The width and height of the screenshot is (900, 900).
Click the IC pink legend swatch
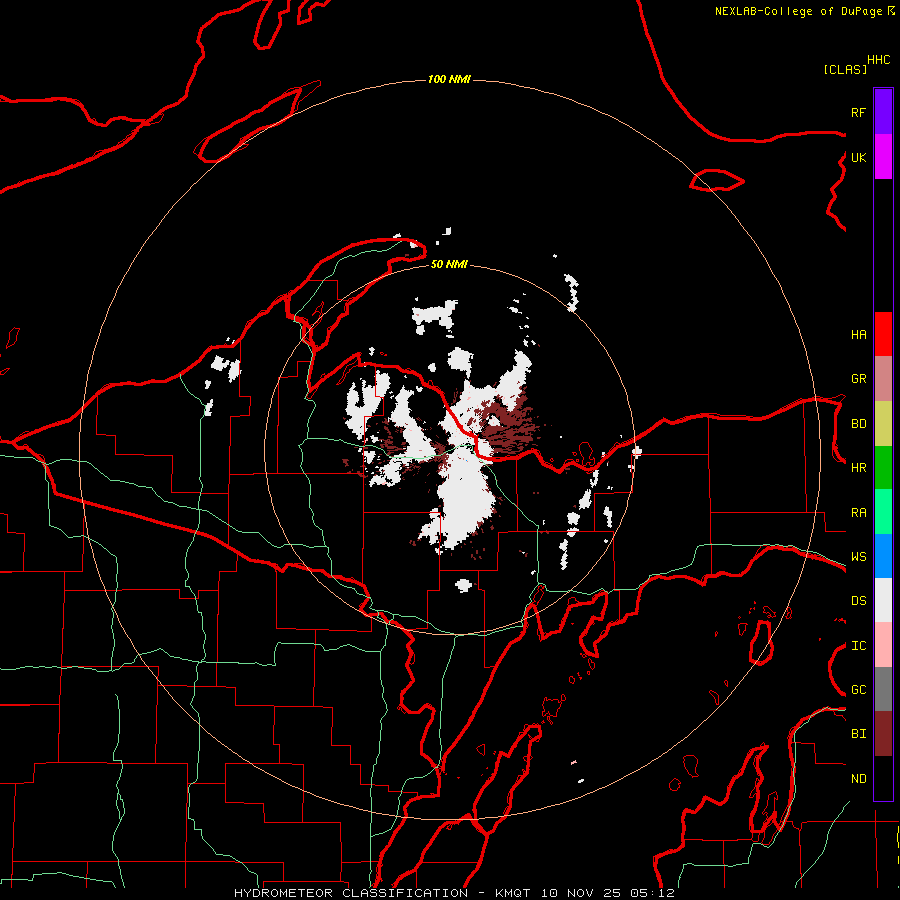[x=883, y=645]
